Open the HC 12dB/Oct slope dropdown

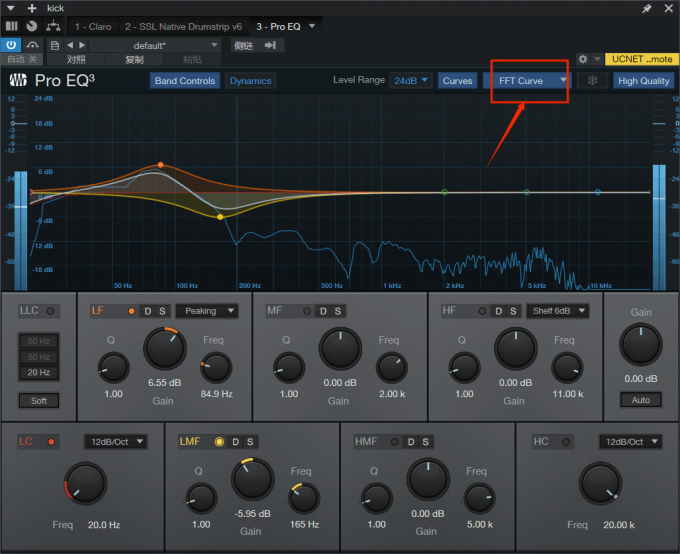pyautogui.click(x=631, y=442)
